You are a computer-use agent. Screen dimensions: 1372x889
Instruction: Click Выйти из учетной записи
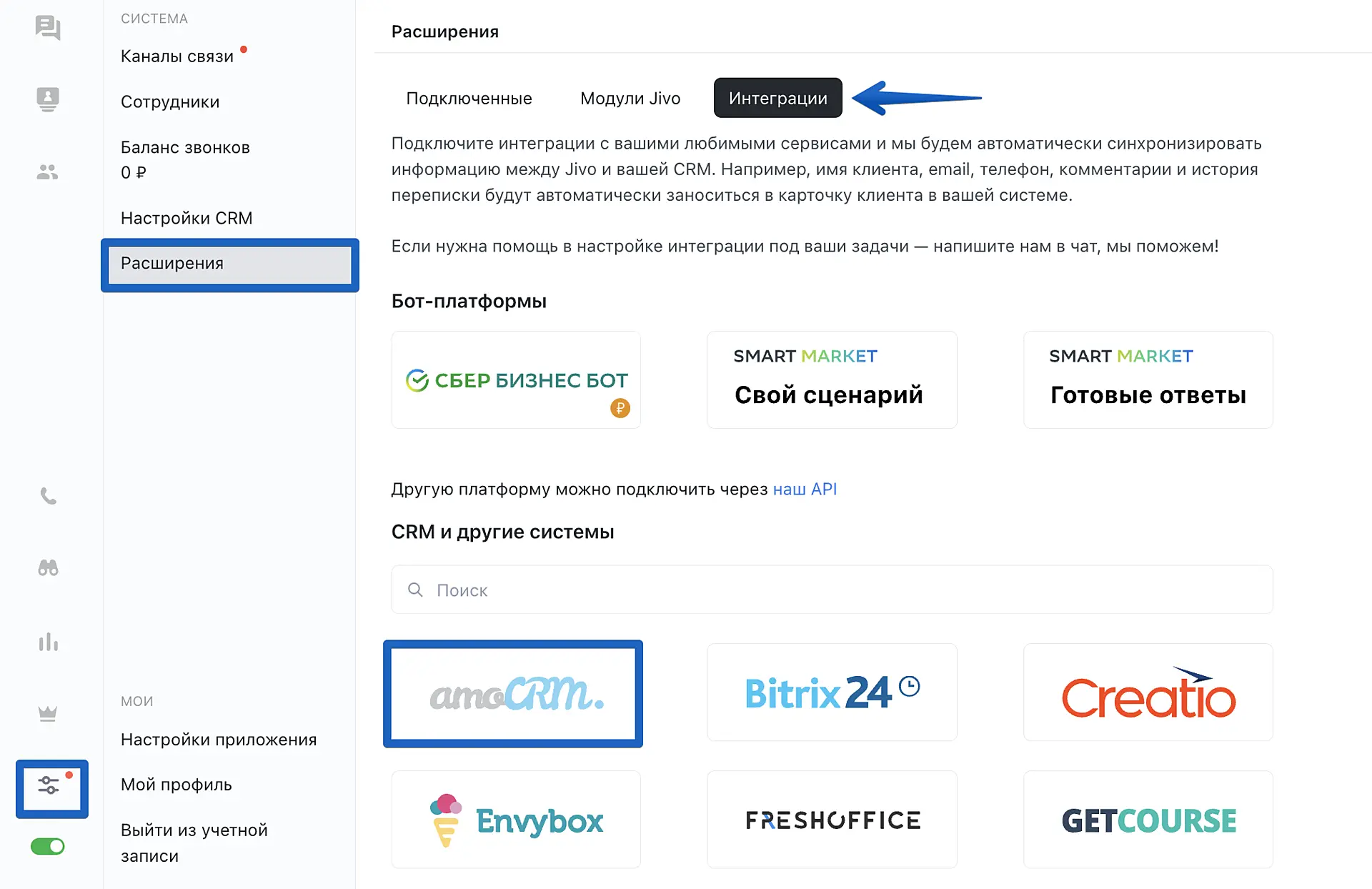(x=194, y=843)
